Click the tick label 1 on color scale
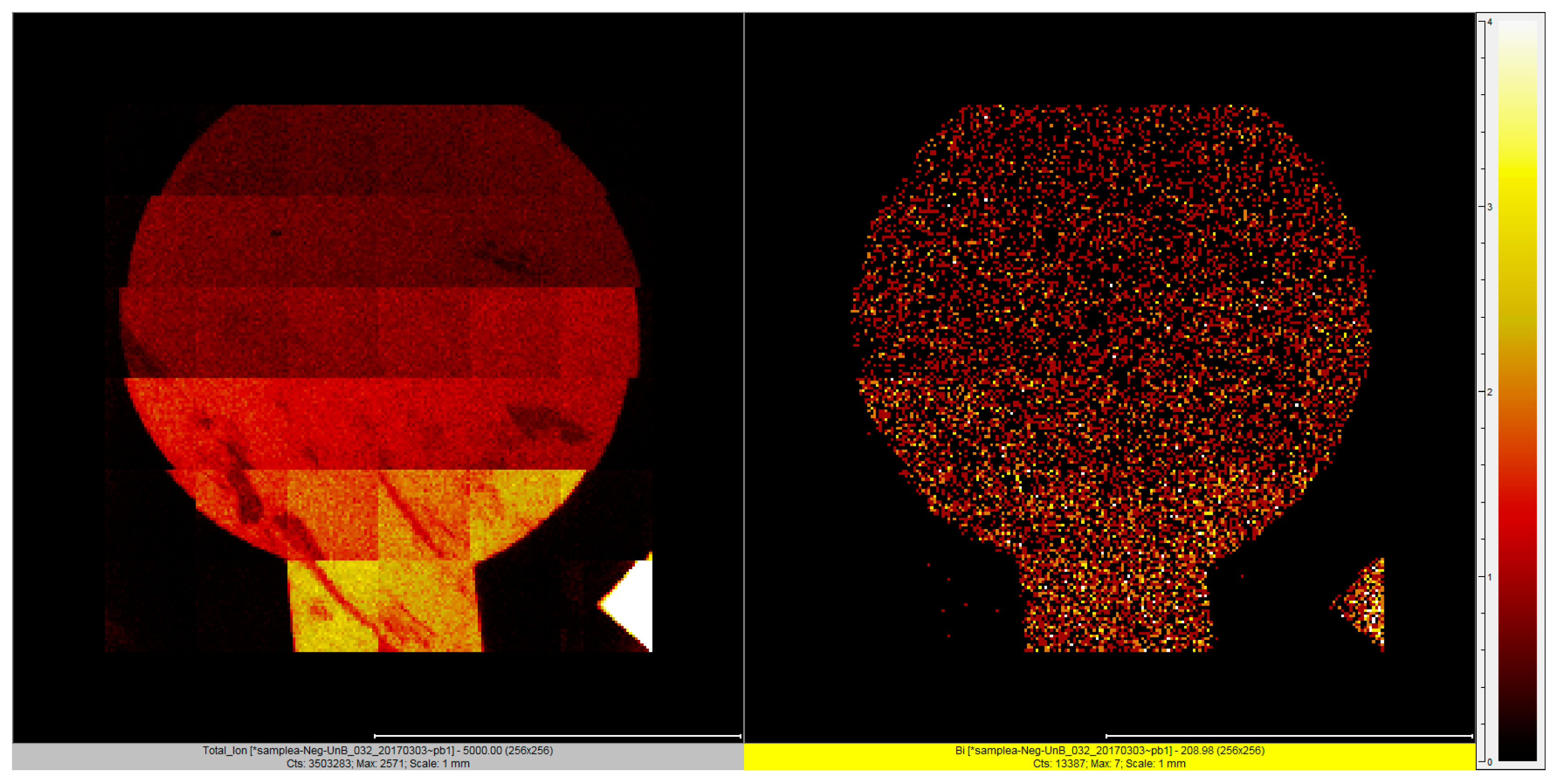 tap(1490, 577)
